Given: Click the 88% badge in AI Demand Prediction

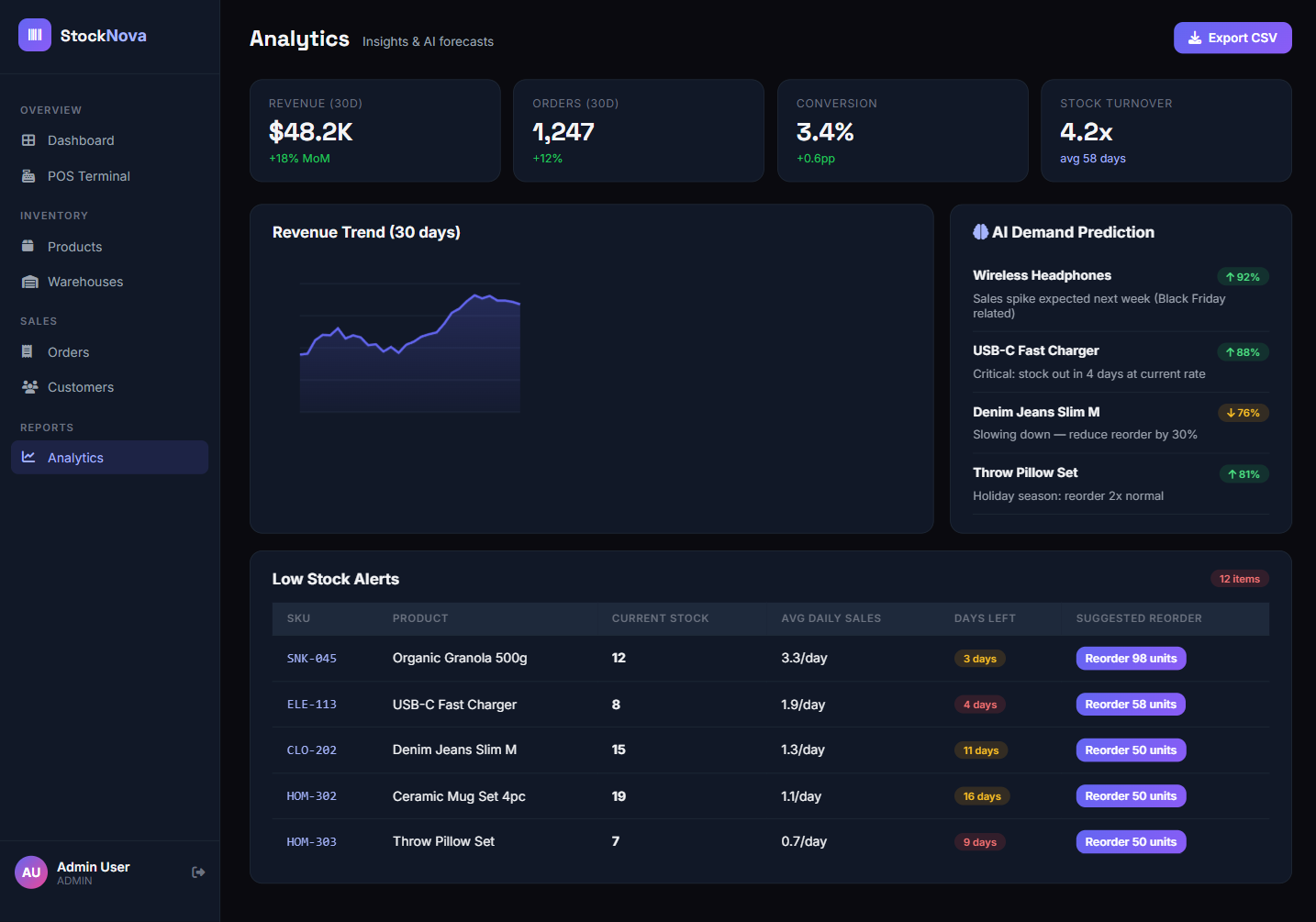Looking at the screenshot, I should pos(1243,352).
